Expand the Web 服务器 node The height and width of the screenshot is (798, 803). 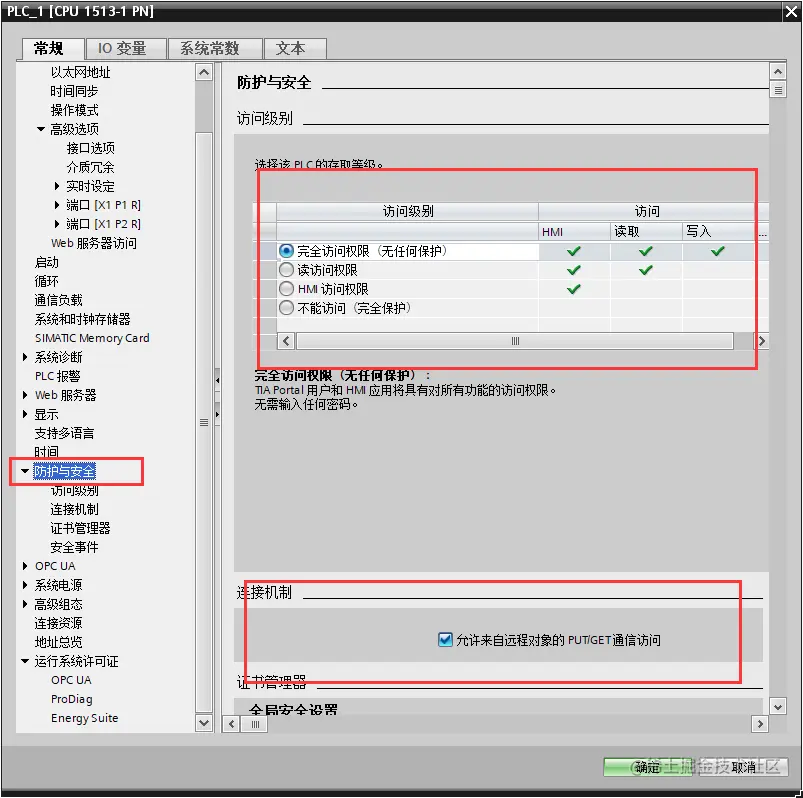click(25, 394)
